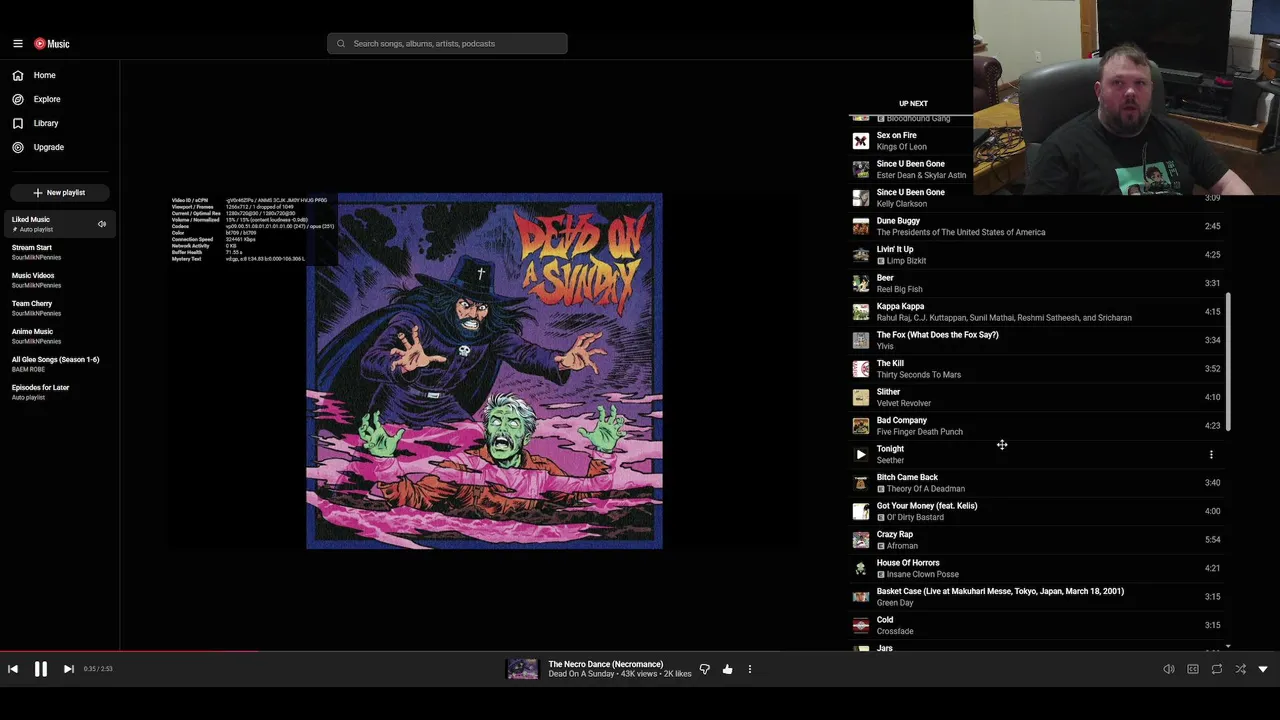The height and width of the screenshot is (720, 1280).
Task: Toggle captions in player bar
Action: point(1193,669)
